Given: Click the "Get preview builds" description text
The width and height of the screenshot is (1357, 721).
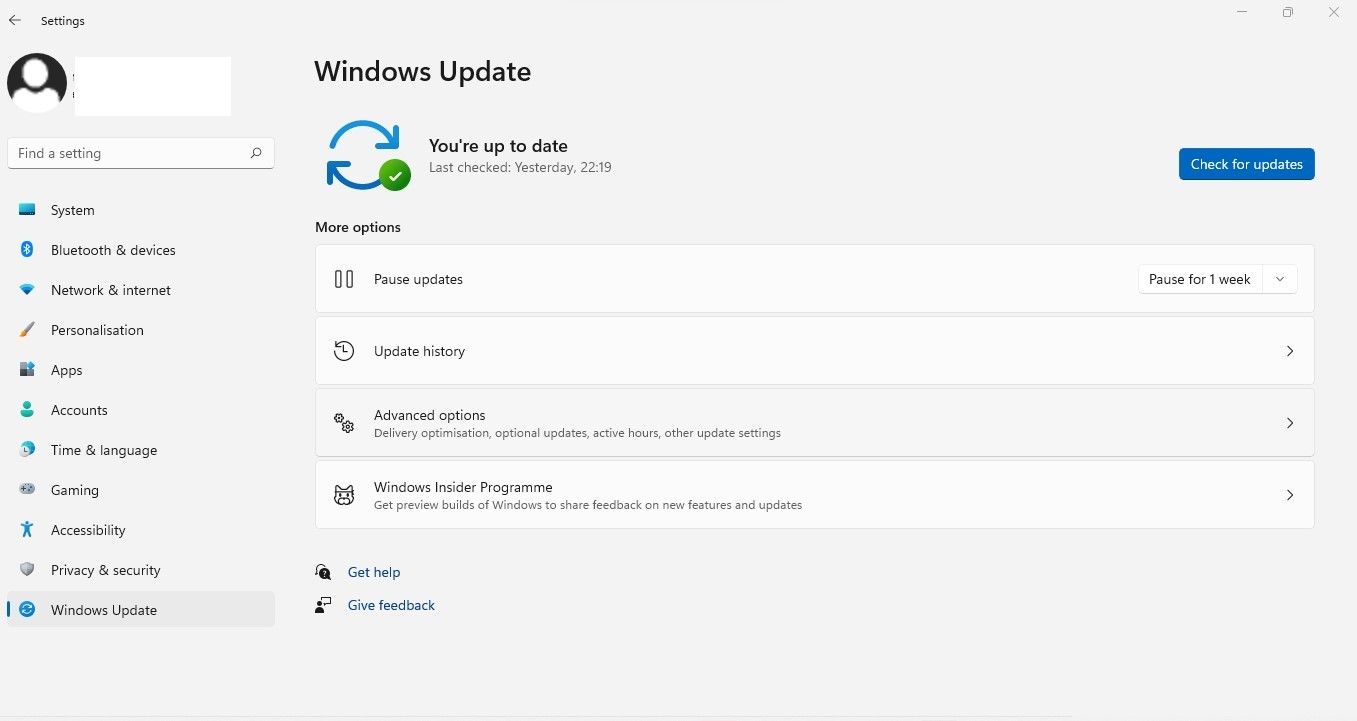Looking at the screenshot, I should 588,505.
